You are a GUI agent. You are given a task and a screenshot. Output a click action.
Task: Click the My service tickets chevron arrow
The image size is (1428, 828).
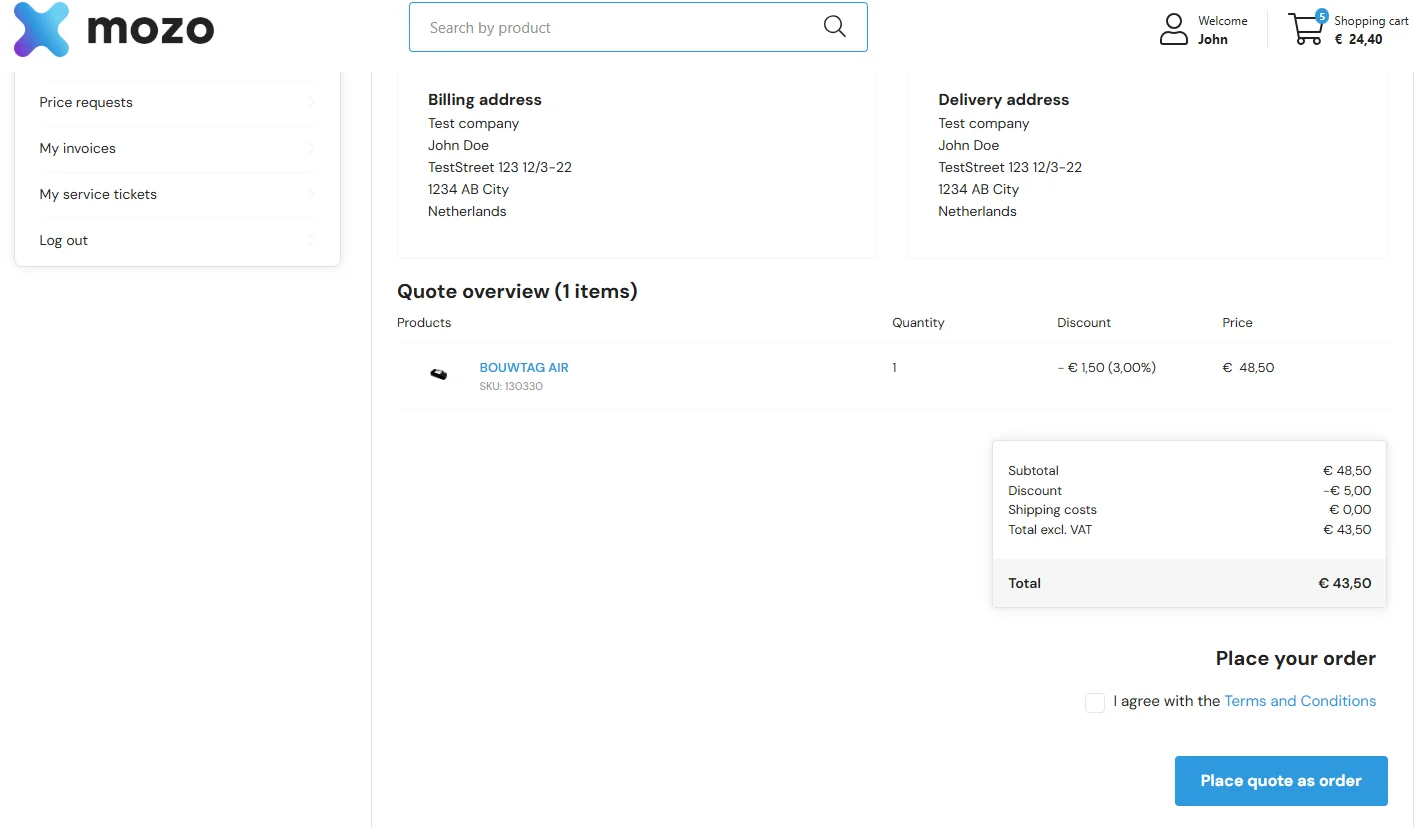pos(311,194)
